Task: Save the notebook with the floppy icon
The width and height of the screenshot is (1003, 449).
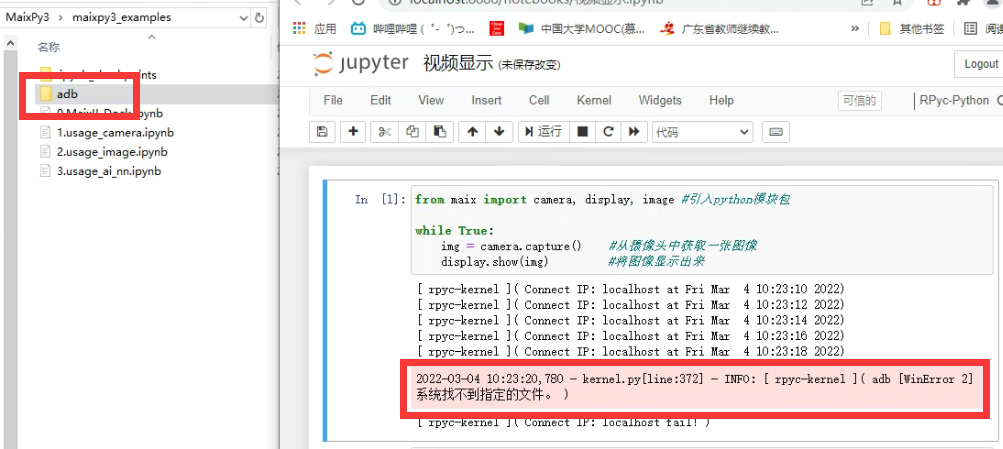Action: click(x=321, y=132)
